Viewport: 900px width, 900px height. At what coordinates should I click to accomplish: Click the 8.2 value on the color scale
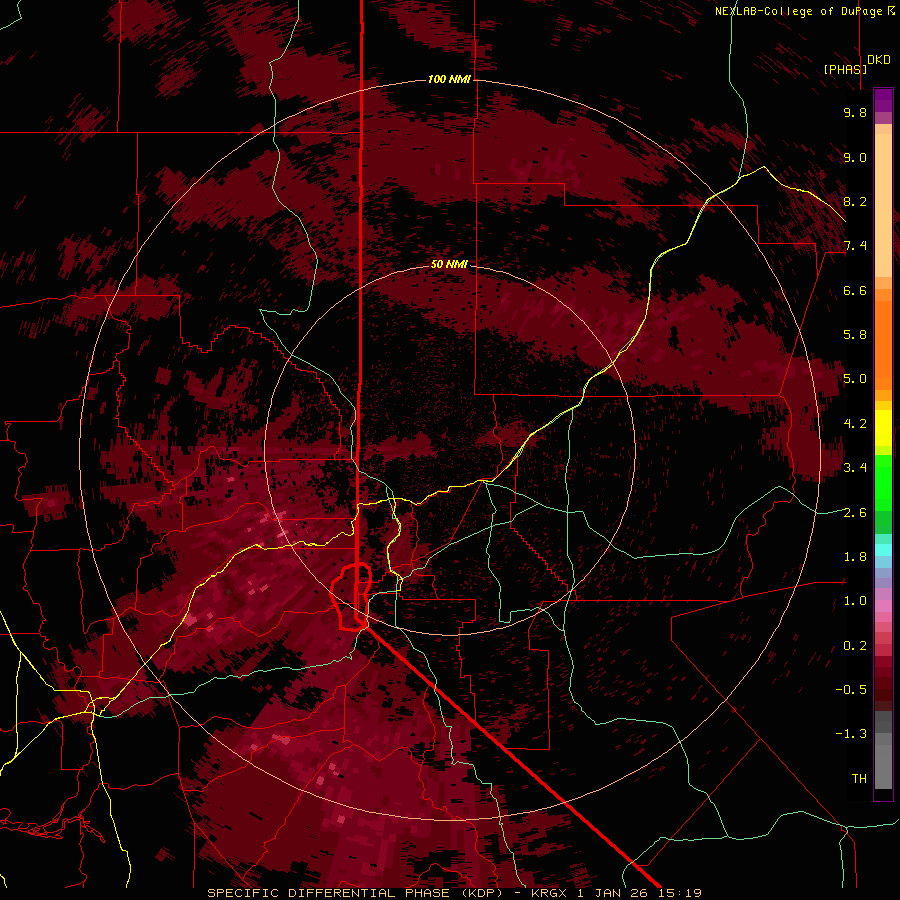[855, 201]
